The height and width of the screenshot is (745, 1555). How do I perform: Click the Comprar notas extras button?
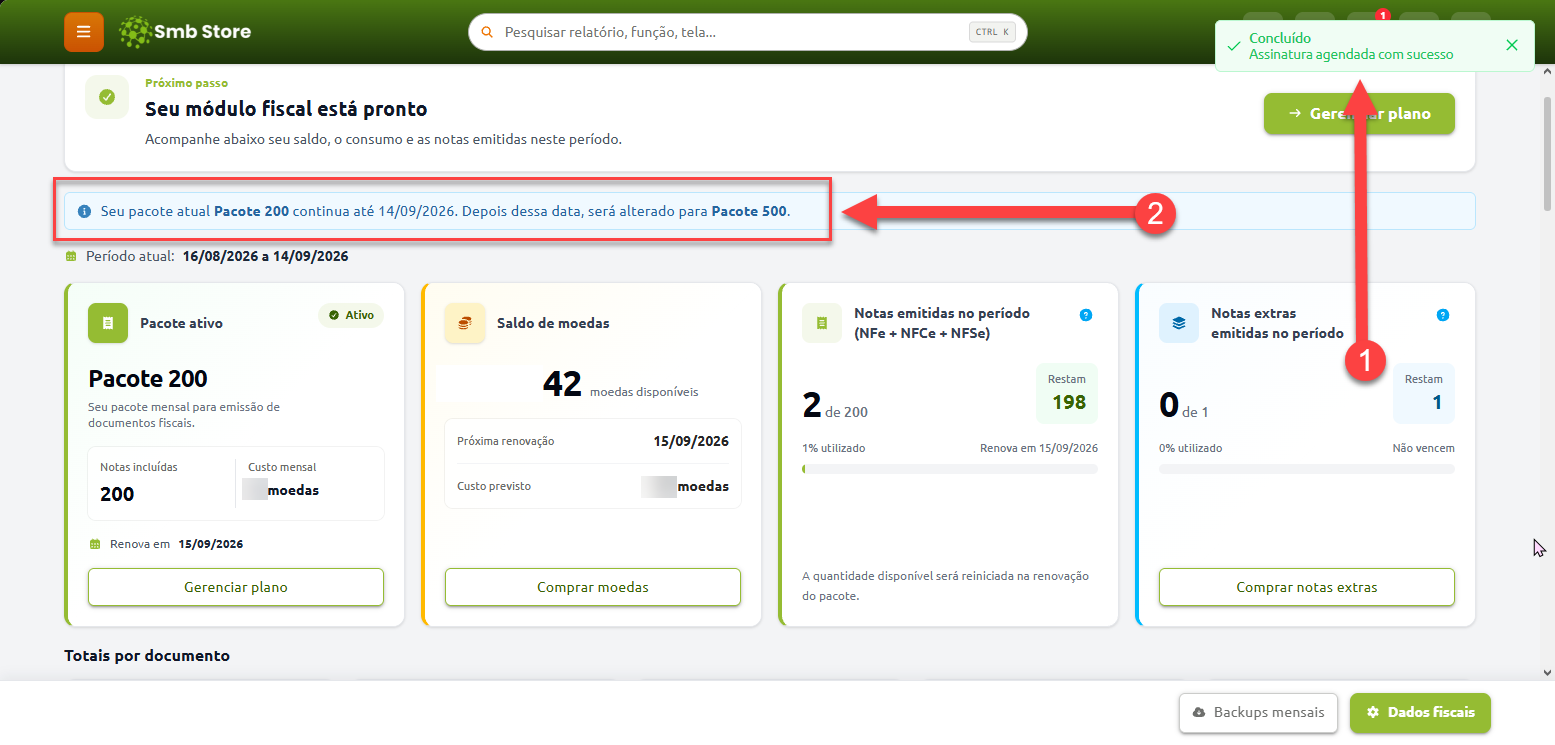(x=1307, y=587)
